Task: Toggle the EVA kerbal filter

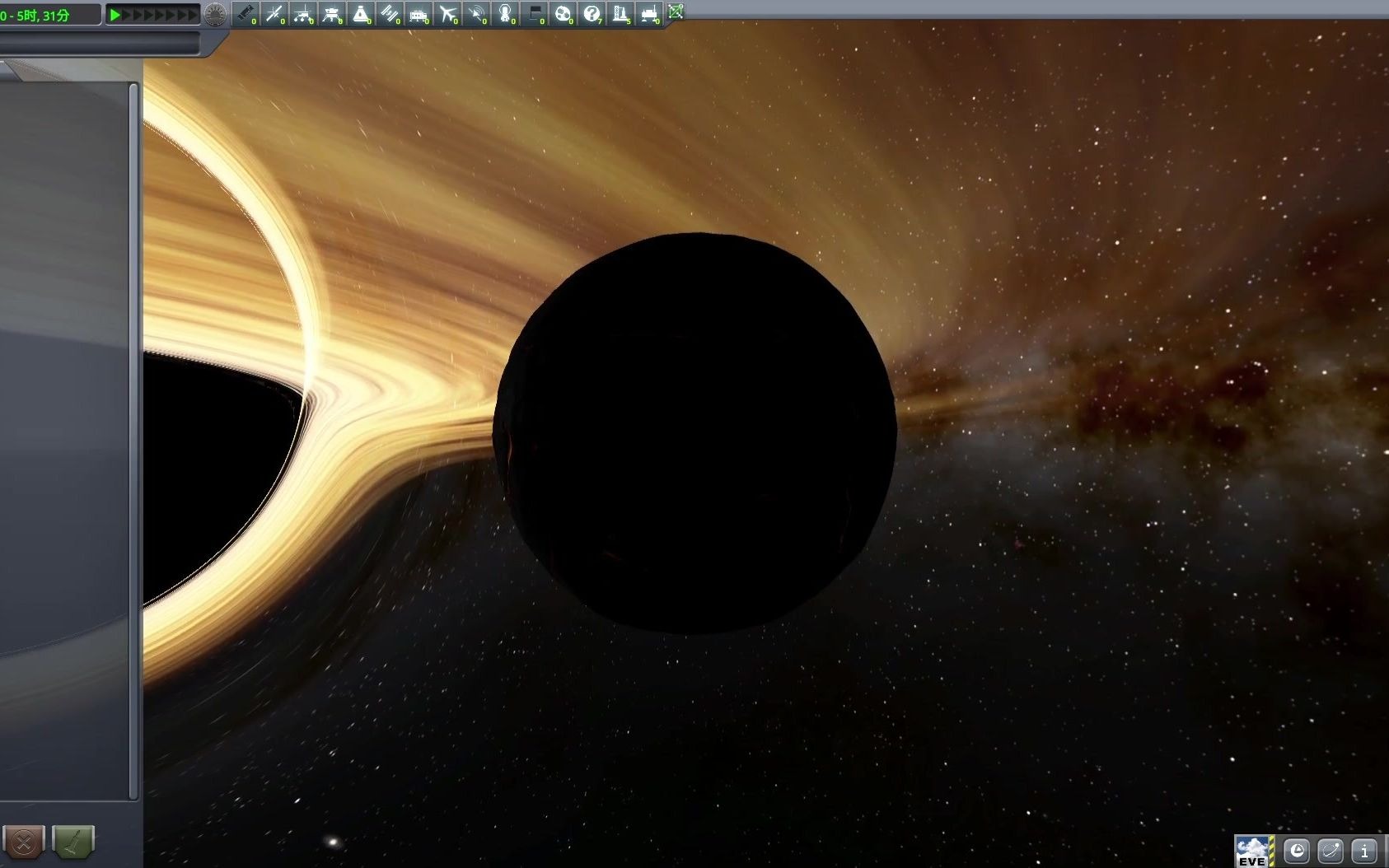Action: pos(505,13)
